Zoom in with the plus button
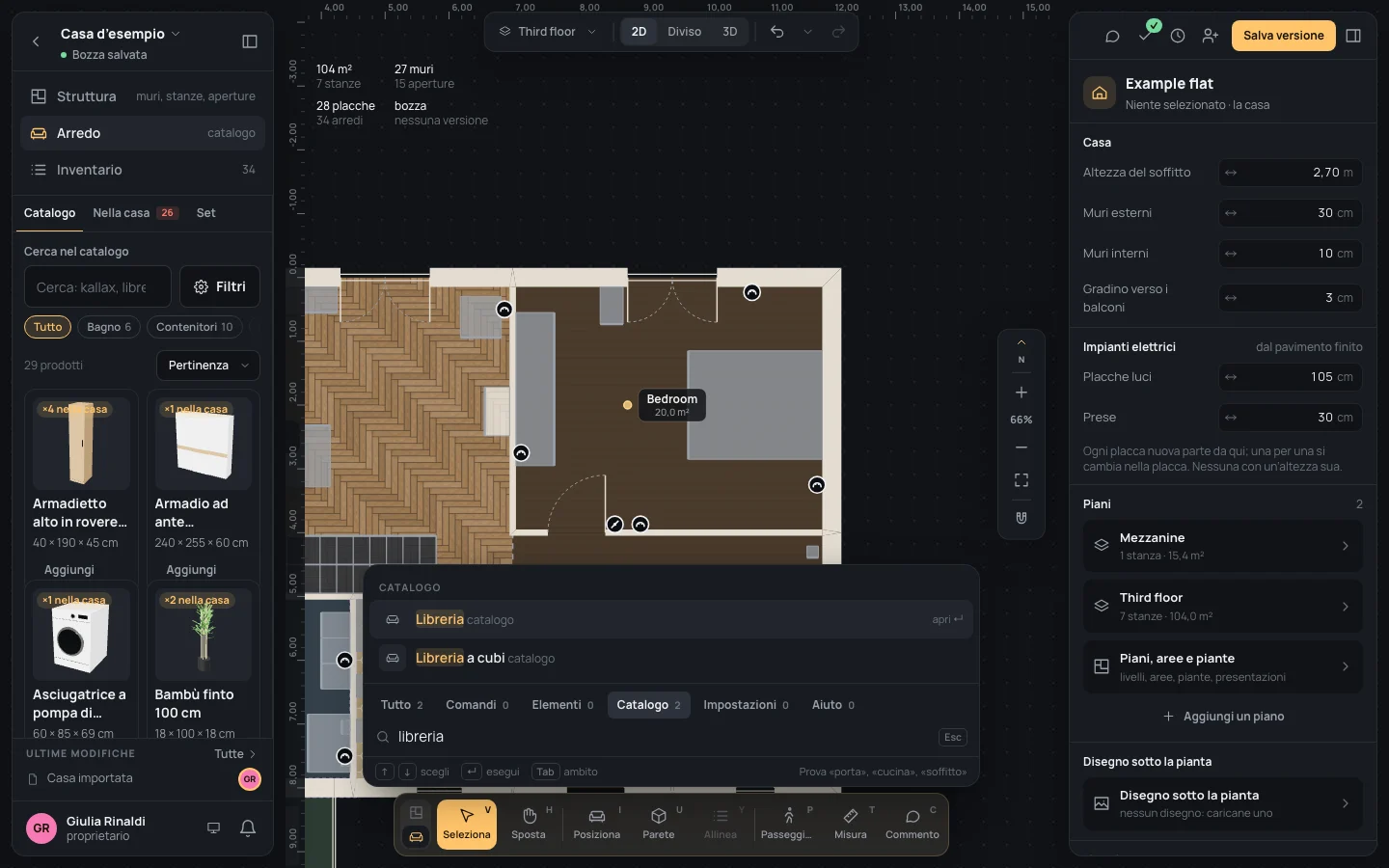1389x868 pixels. [x=1021, y=393]
